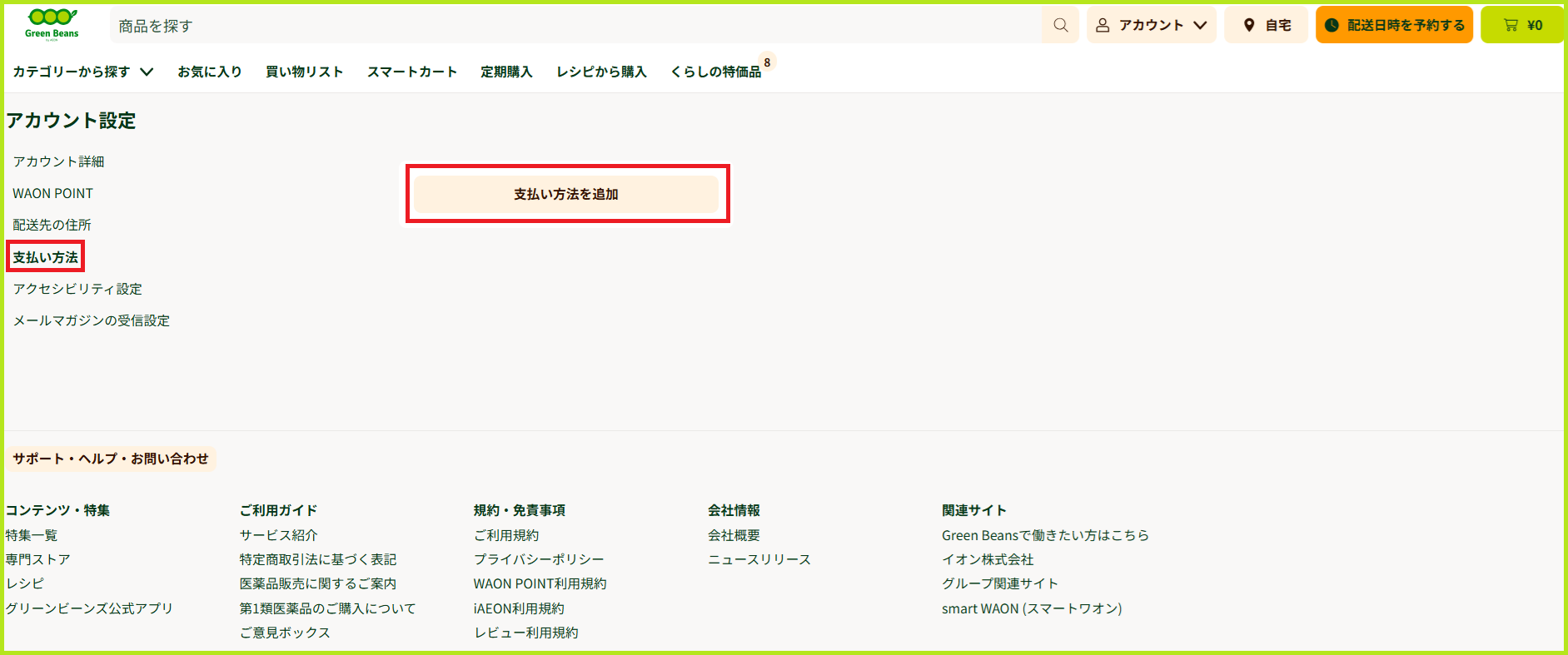Expand the アカウント dropdown chevron
The height and width of the screenshot is (655, 1568).
point(1200,25)
